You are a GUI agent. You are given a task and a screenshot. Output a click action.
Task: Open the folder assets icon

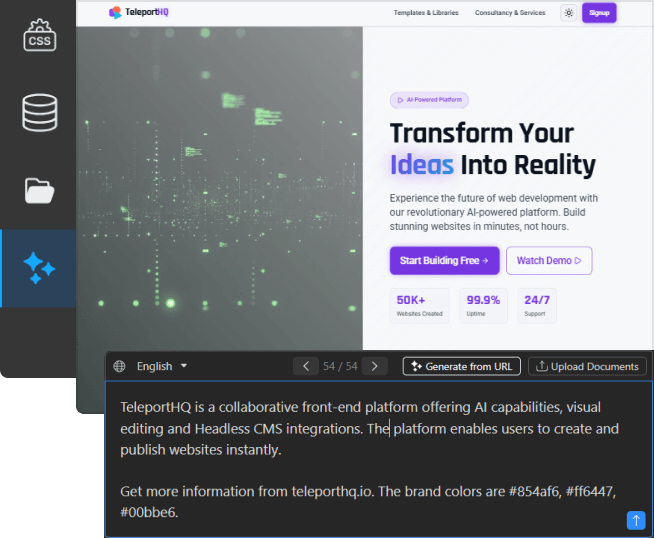pyautogui.click(x=39, y=190)
